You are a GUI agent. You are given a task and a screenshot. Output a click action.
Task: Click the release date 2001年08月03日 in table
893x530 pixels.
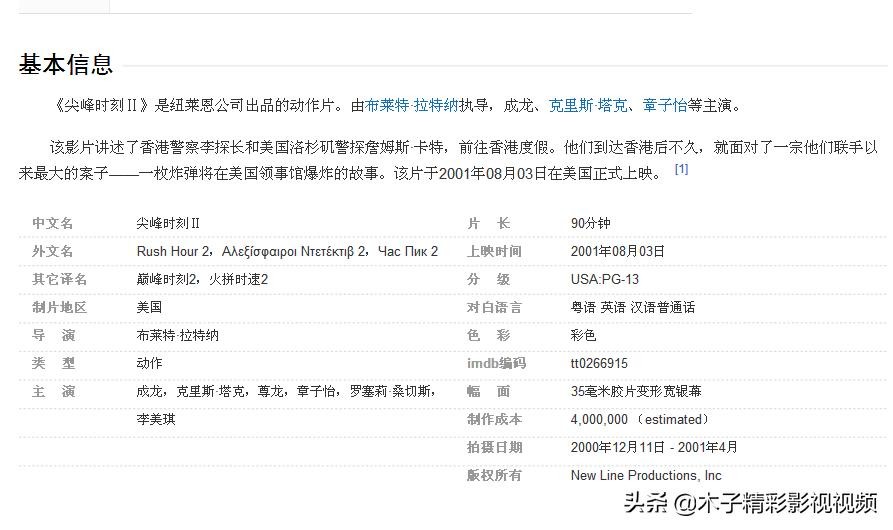tap(617, 251)
